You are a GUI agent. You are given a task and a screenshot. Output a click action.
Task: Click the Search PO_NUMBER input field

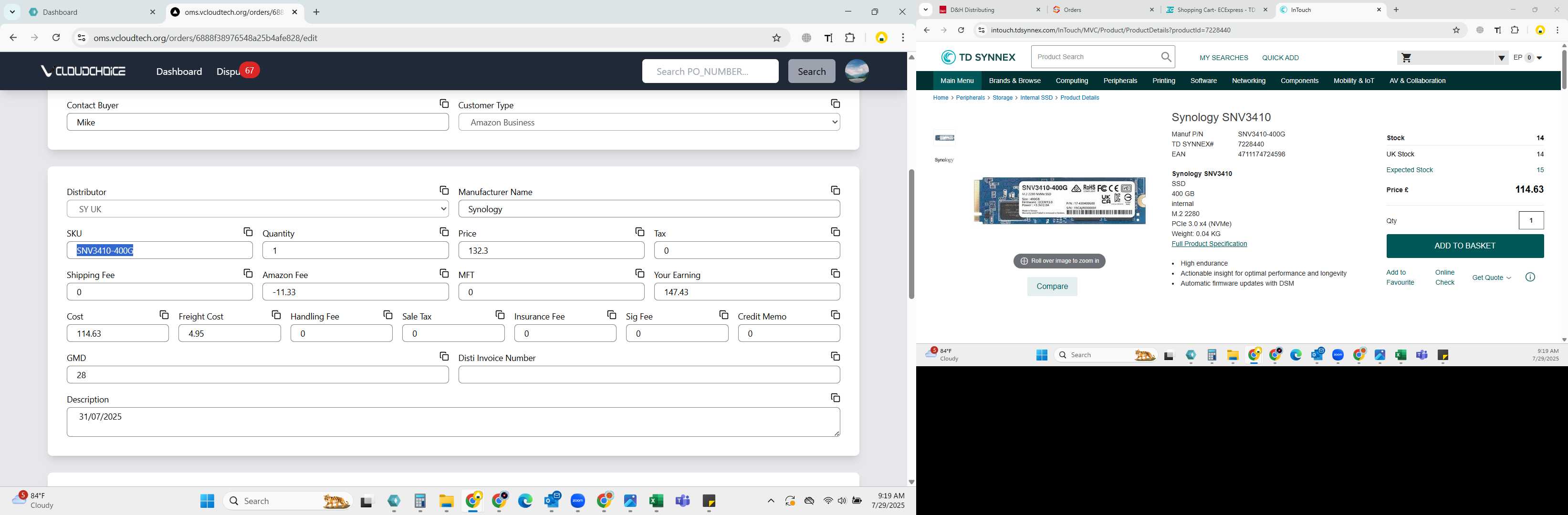pyautogui.click(x=710, y=71)
